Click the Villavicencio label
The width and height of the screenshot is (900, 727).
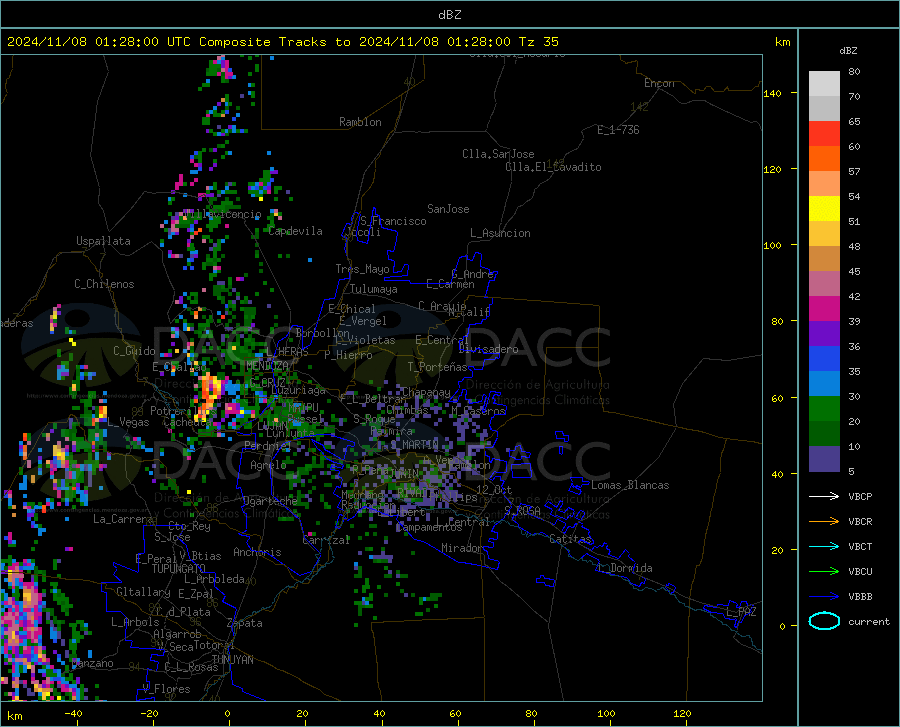point(222,214)
